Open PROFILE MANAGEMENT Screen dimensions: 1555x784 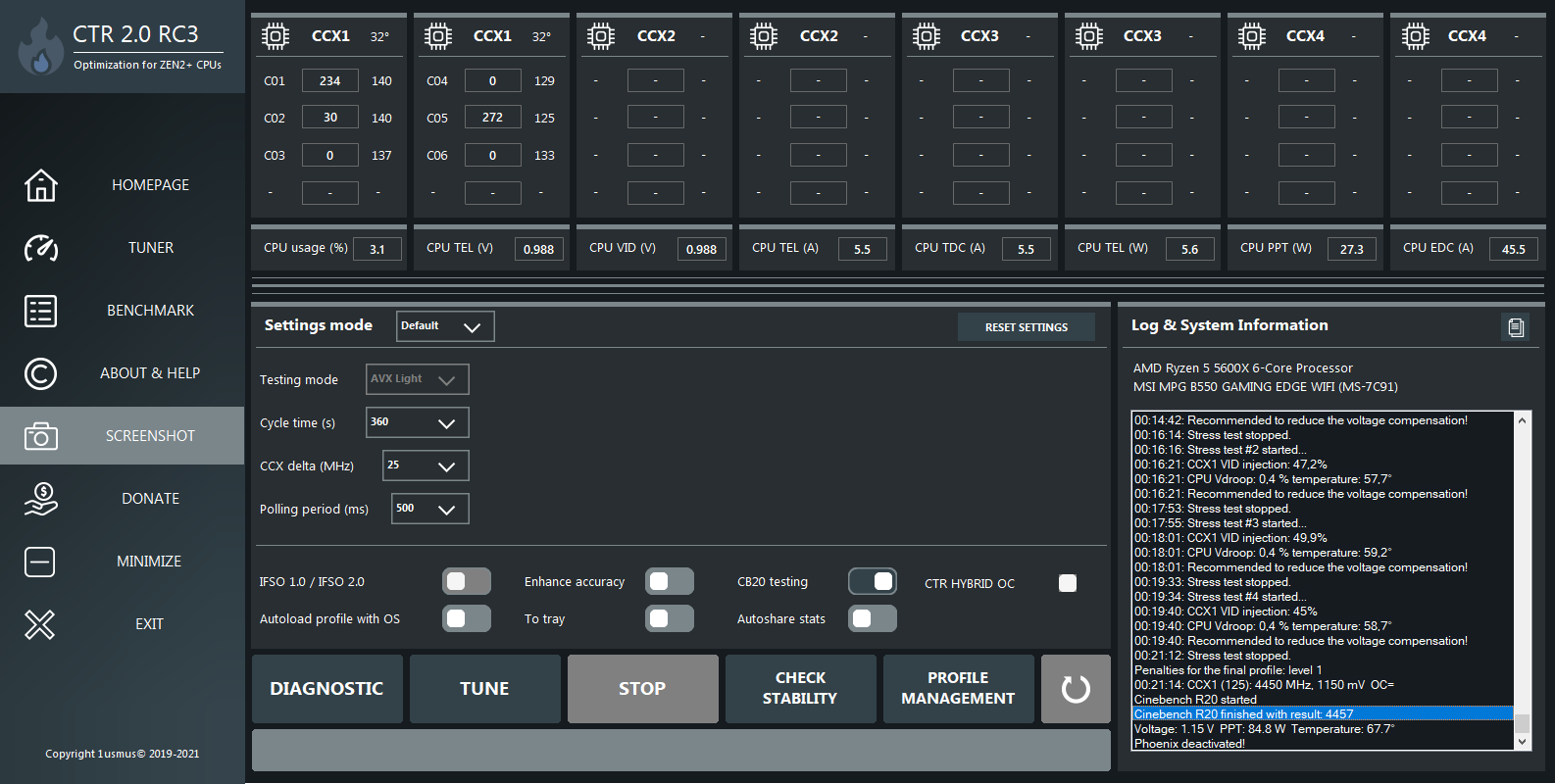[959, 689]
